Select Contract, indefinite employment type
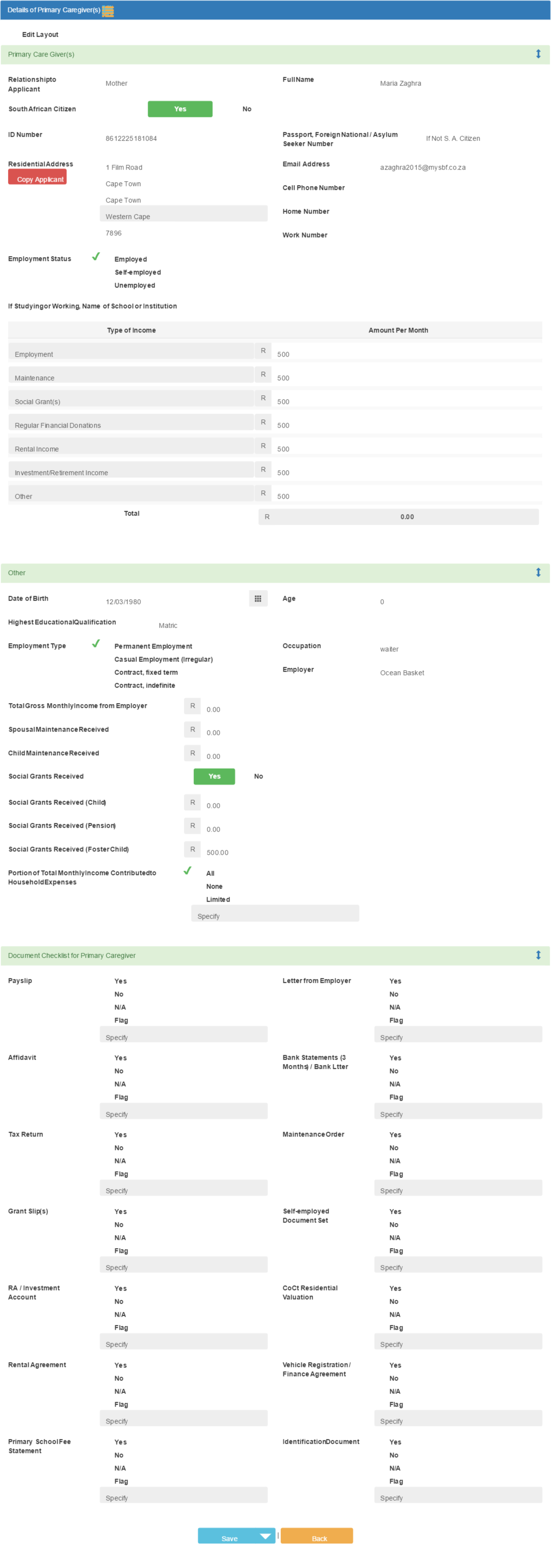Viewport: 551px width, 1568px height. click(x=145, y=685)
